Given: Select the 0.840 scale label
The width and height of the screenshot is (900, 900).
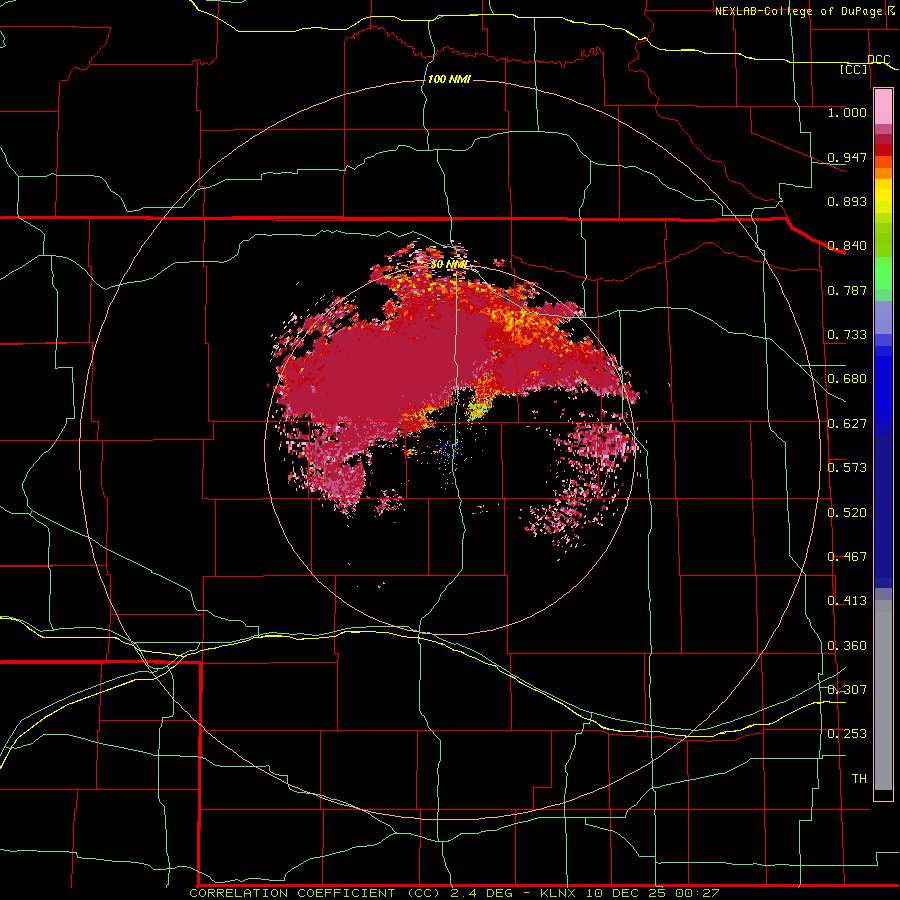Looking at the screenshot, I should pos(847,246).
